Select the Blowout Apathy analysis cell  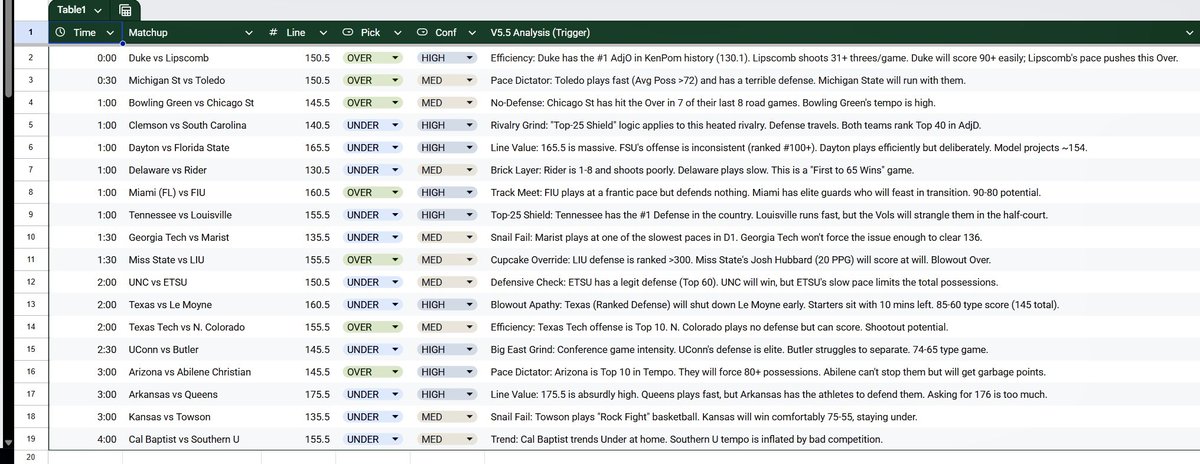coord(841,304)
